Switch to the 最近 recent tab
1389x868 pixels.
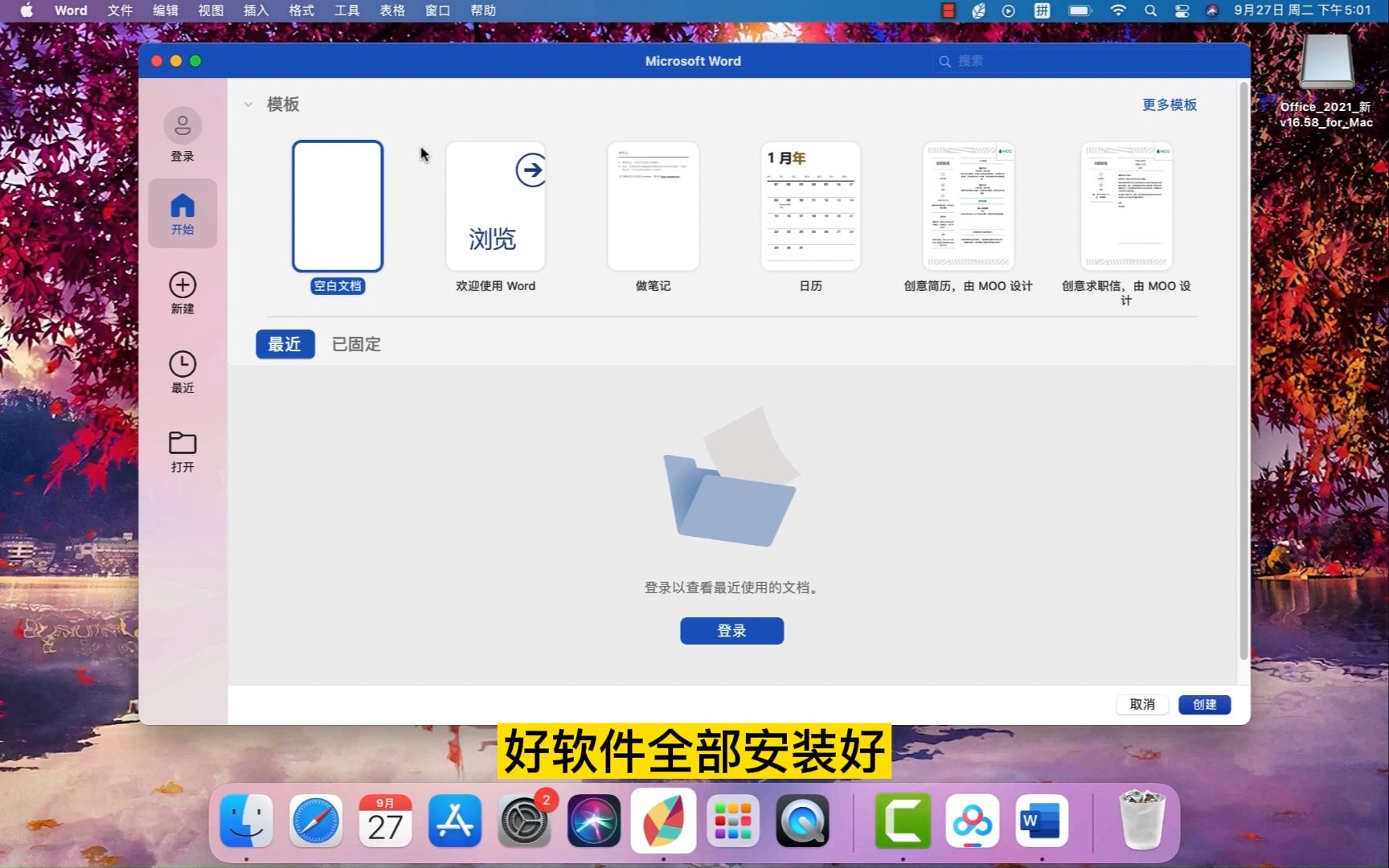[285, 344]
